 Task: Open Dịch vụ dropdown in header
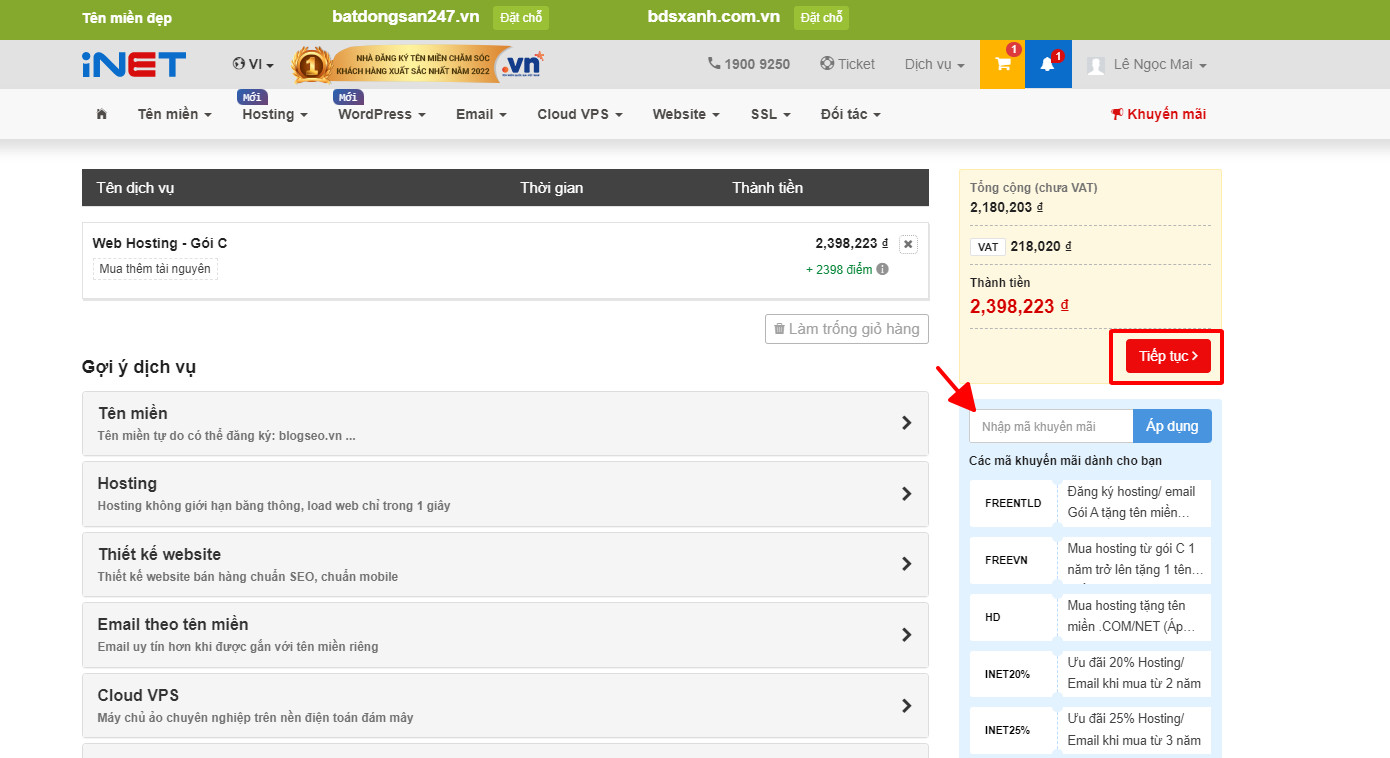coord(935,64)
